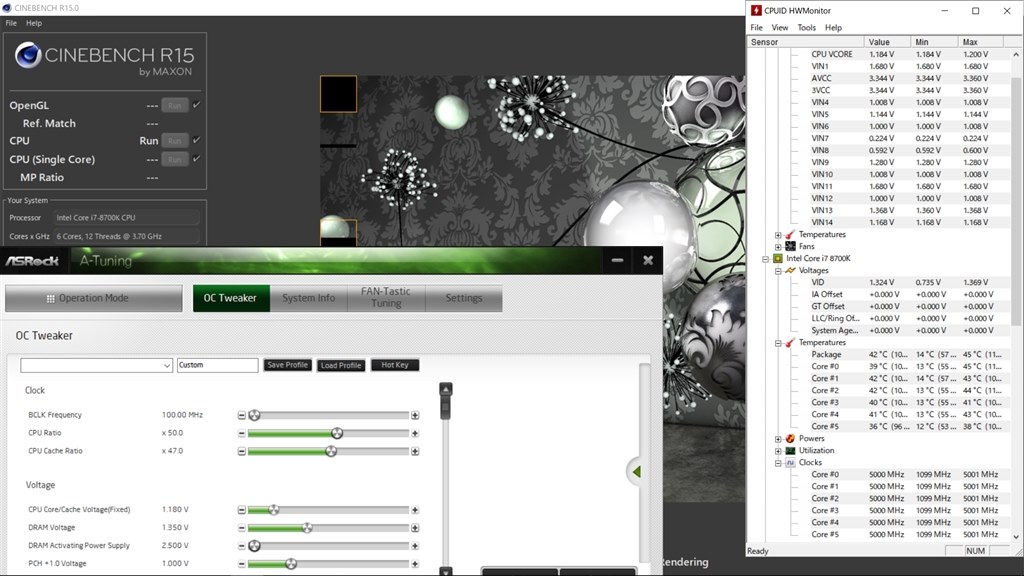The height and width of the screenshot is (576, 1024).
Task: Raise CPU Core/Cache Voltage with plus icon
Action: click(x=415, y=510)
